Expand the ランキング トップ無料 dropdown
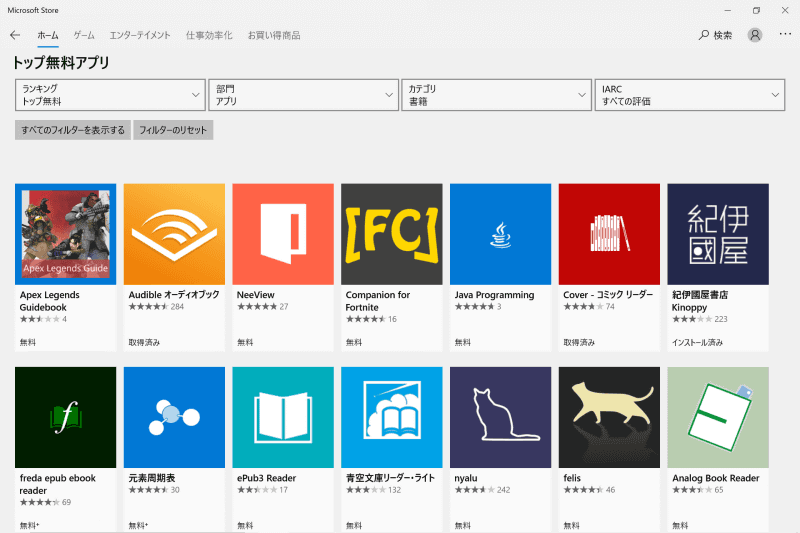The image size is (800, 533). pyautogui.click(x=110, y=95)
